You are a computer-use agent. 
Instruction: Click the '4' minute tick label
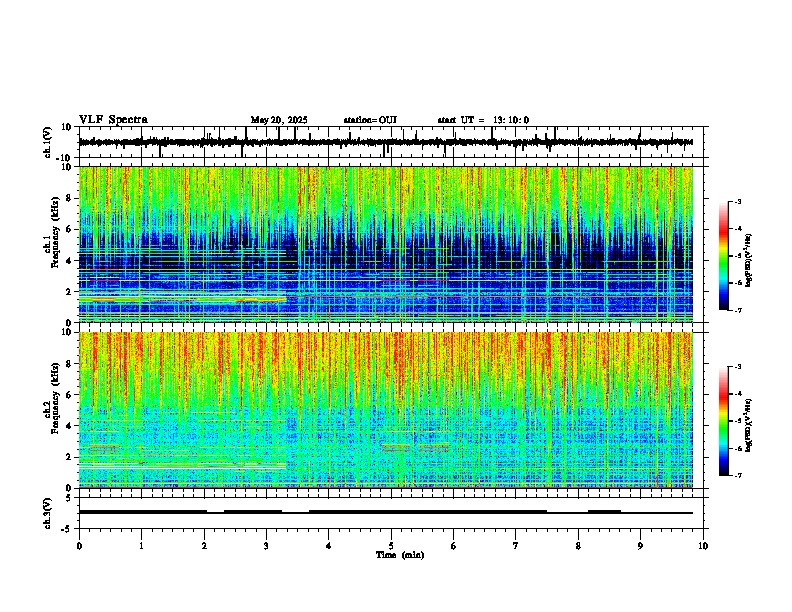[329, 546]
